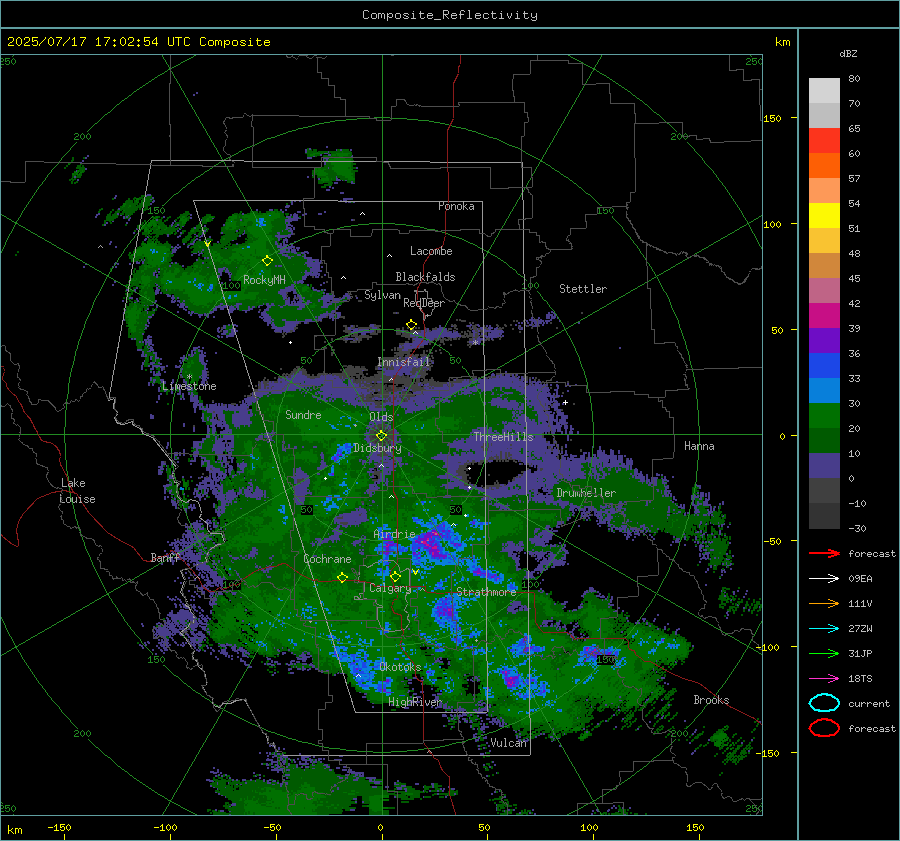The image size is (900, 841).
Task: Select the ThreeHills city label
Action: point(503,437)
